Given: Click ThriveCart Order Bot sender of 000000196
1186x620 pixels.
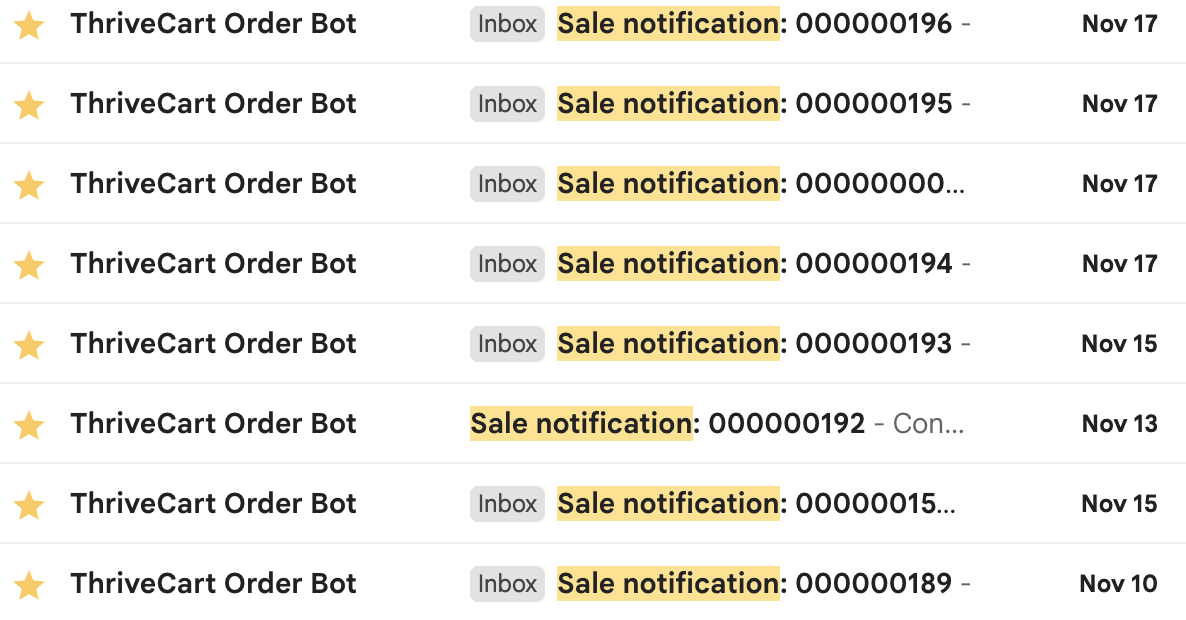Looking at the screenshot, I should click(213, 24).
